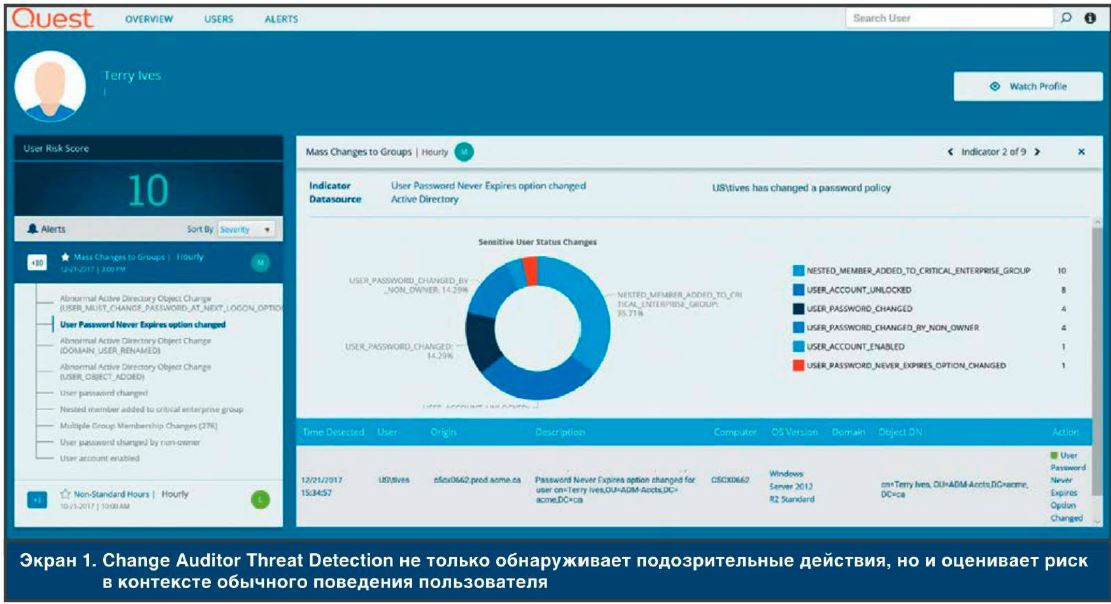The image size is (1111, 604).
Task: Click User Risk Score value 10
Action: pyautogui.click(x=148, y=190)
